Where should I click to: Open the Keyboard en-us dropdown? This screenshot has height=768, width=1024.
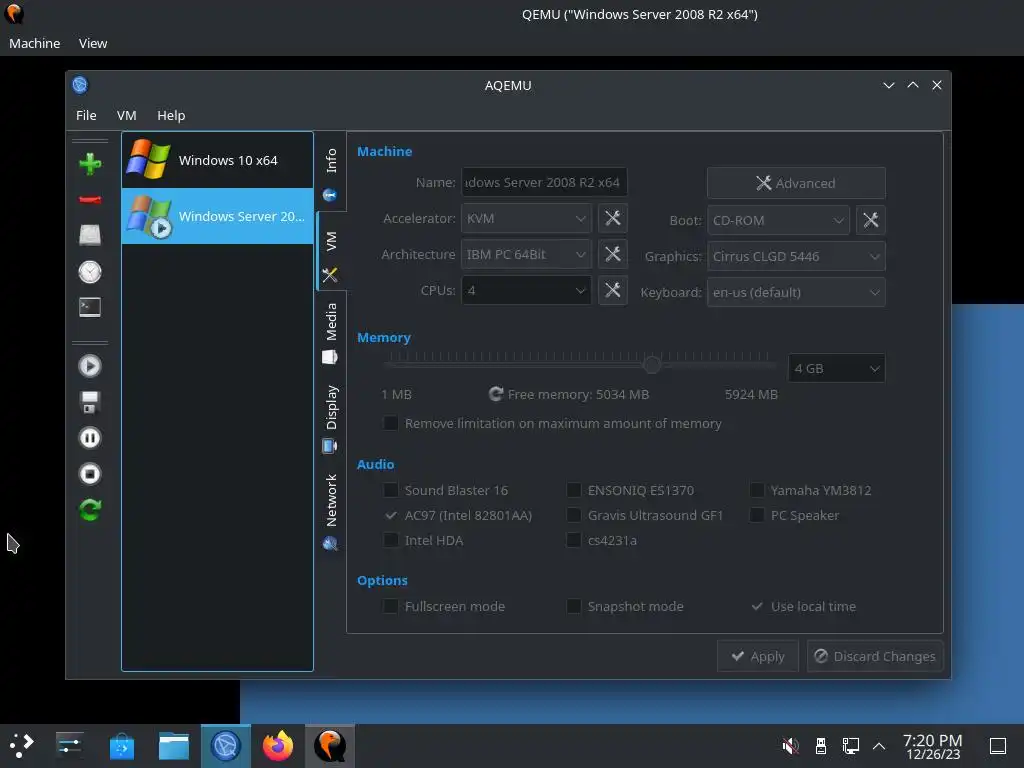tap(796, 292)
